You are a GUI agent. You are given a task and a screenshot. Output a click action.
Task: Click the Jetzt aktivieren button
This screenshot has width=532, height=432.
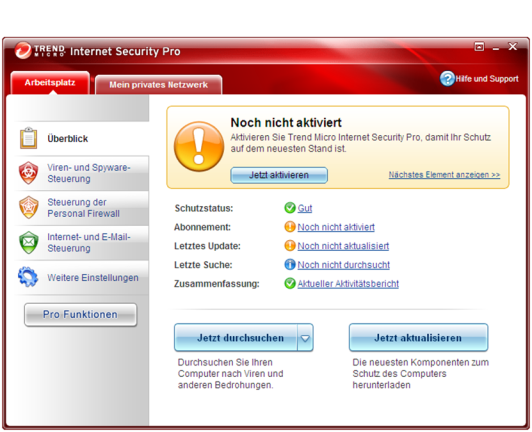click(x=279, y=175)
